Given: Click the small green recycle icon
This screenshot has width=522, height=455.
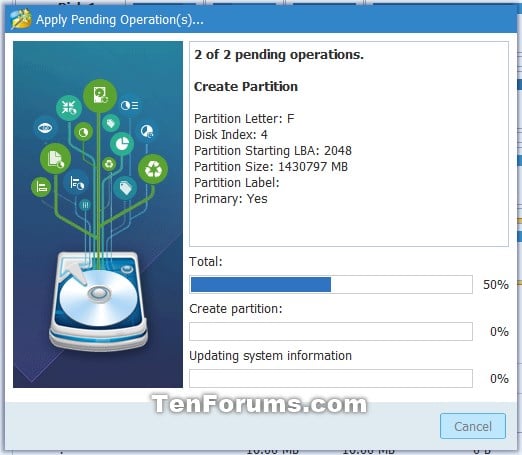Looking at the screenshot, I should click(x=109, y=164).
